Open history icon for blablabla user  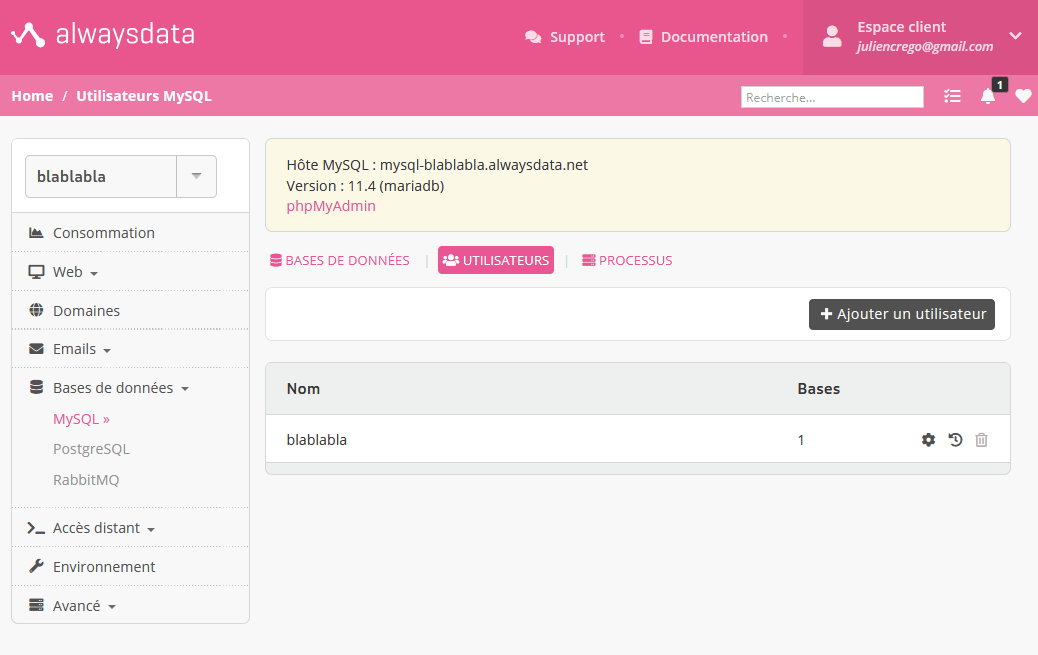955,440
